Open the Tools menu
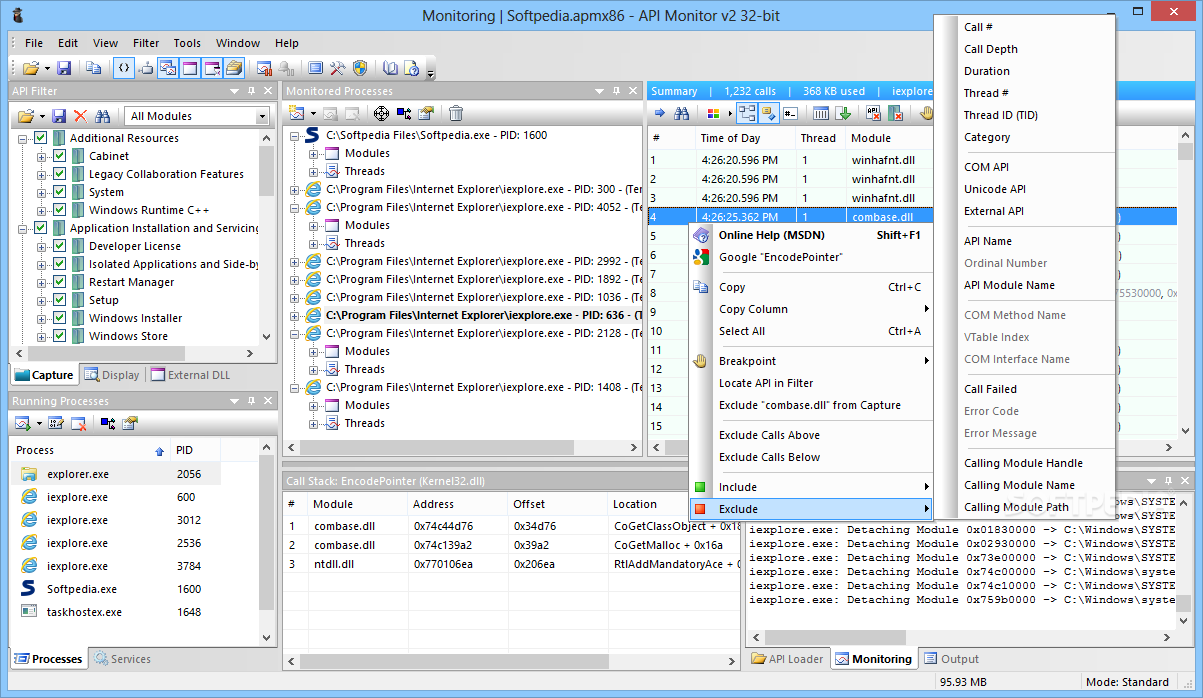Image resolution: width=1203 pixels, height=698 pixels. click(x=187, y=43)
